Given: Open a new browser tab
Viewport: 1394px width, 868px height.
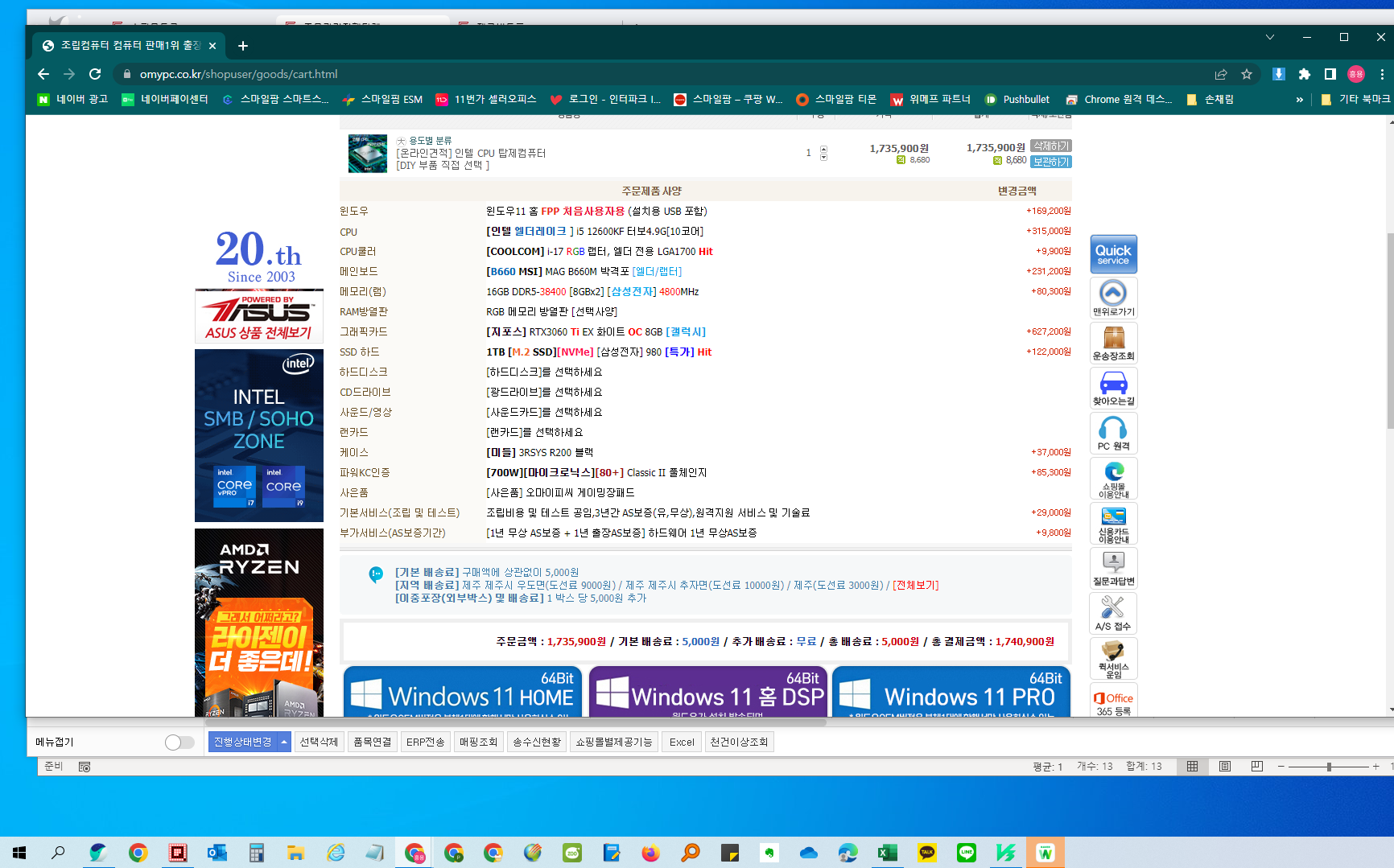Looking at the screenshot, I should pos(243,46).
